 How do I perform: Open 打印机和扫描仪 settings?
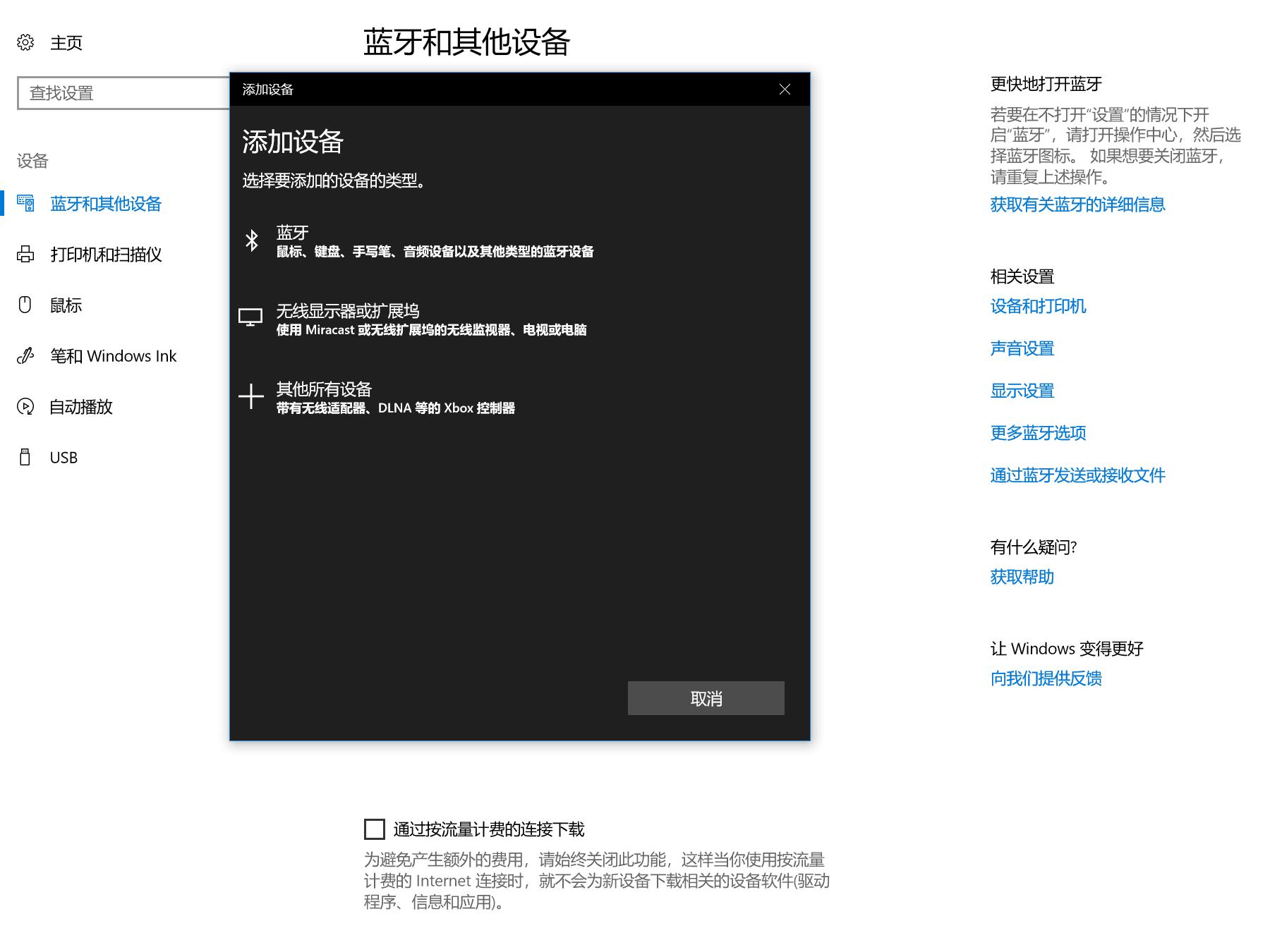106,255
